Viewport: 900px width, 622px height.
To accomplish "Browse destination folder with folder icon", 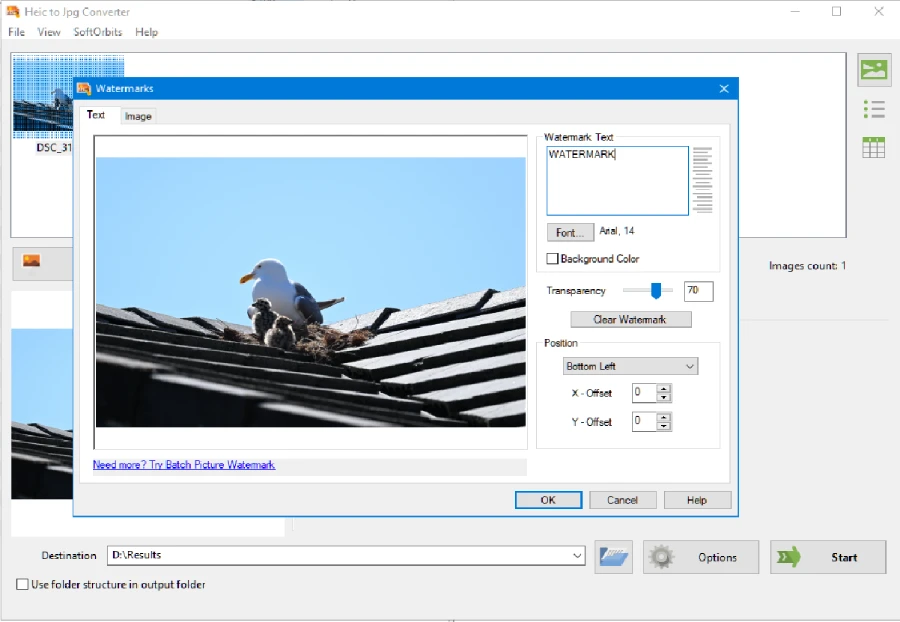I will [614, 557].
